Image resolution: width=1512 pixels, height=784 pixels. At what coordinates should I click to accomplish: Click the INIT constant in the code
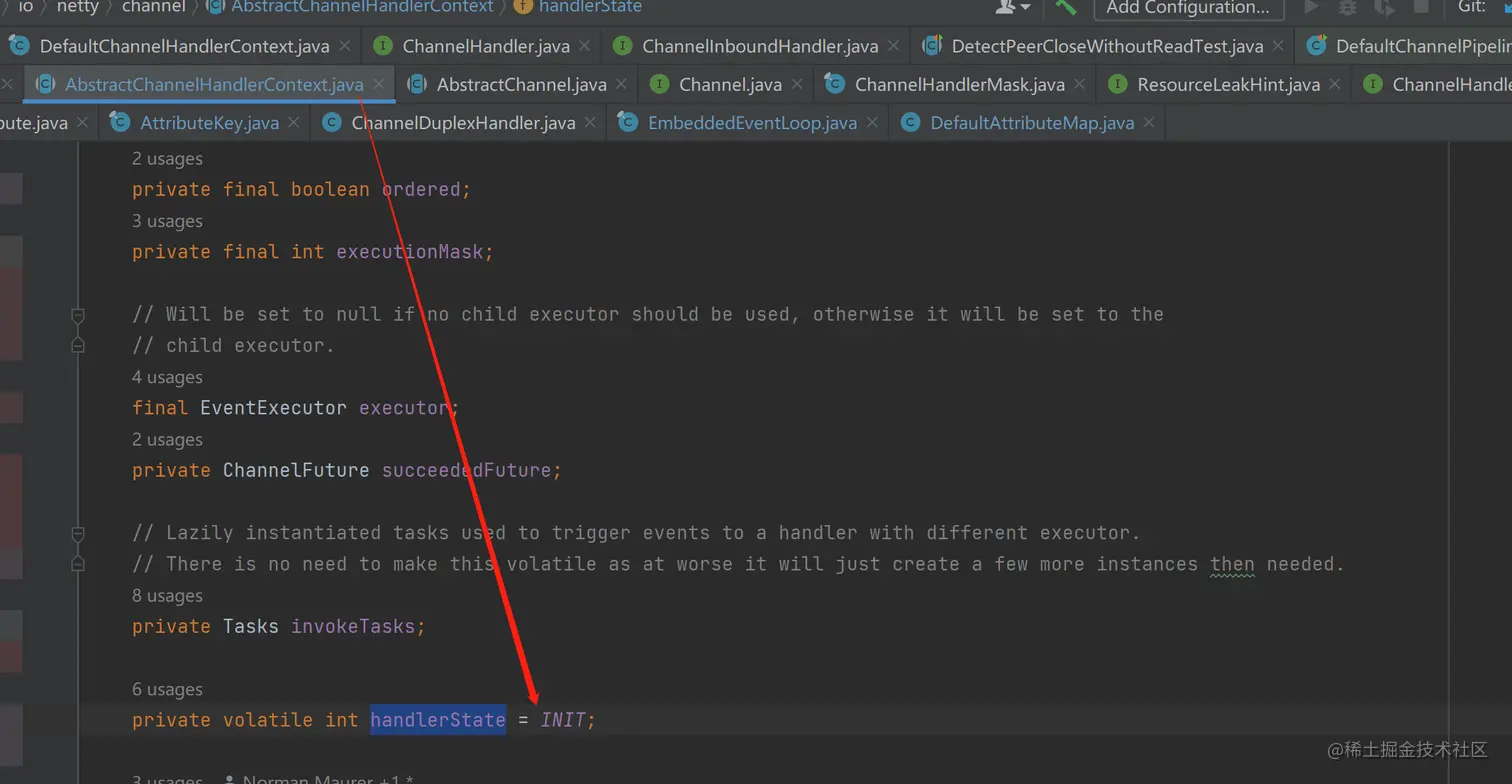pos(563,720)
